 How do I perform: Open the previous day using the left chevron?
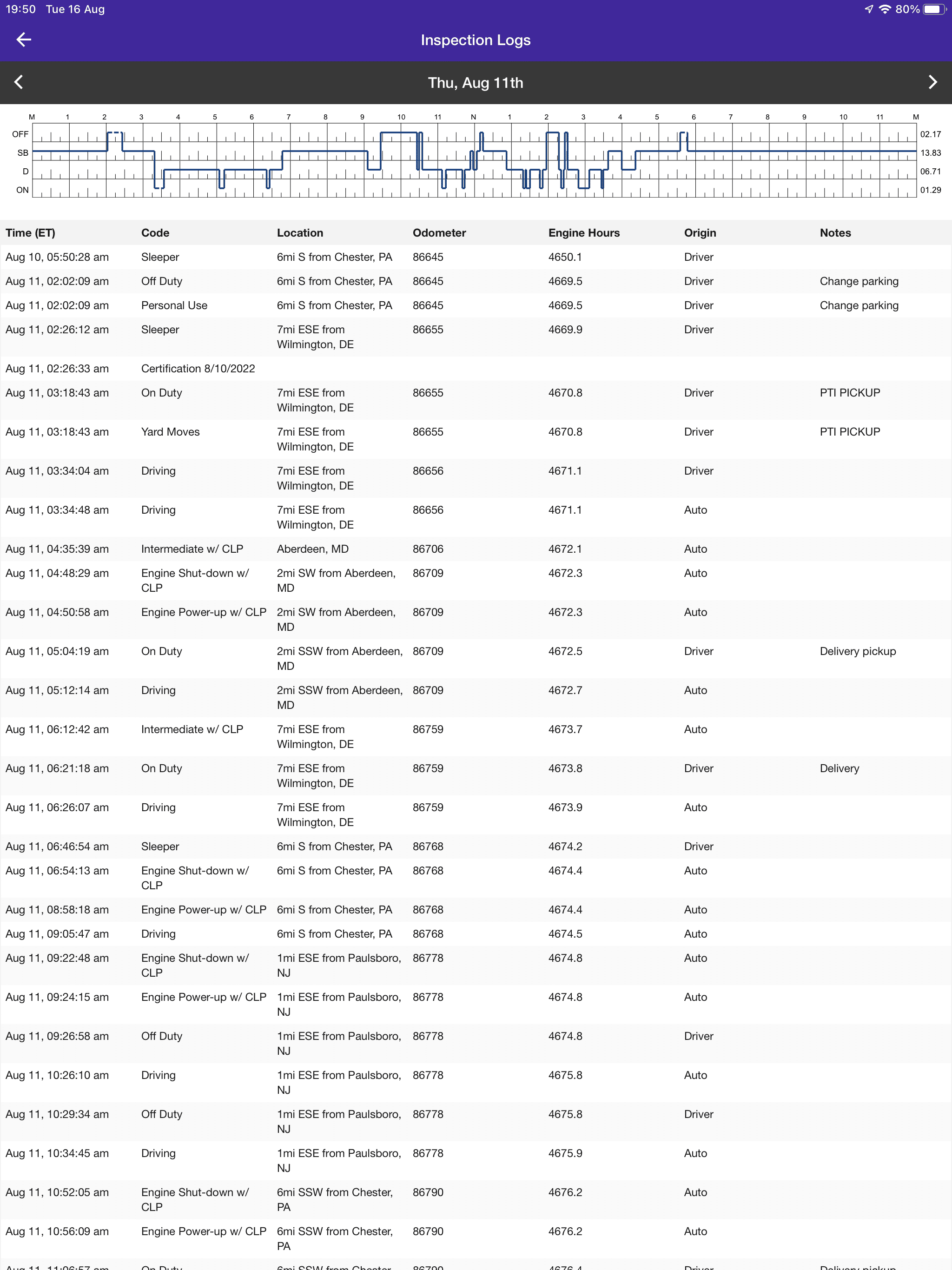click(x=19, y=82)
